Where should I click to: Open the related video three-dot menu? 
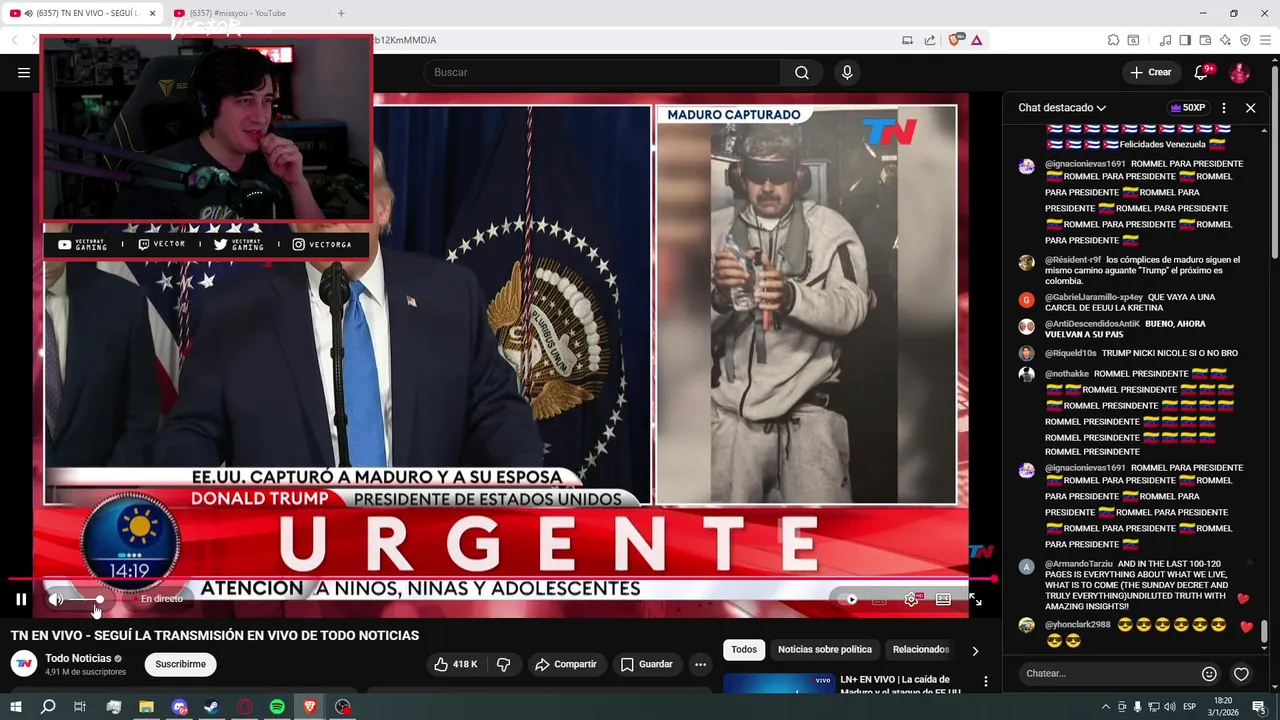coord(985,681)
